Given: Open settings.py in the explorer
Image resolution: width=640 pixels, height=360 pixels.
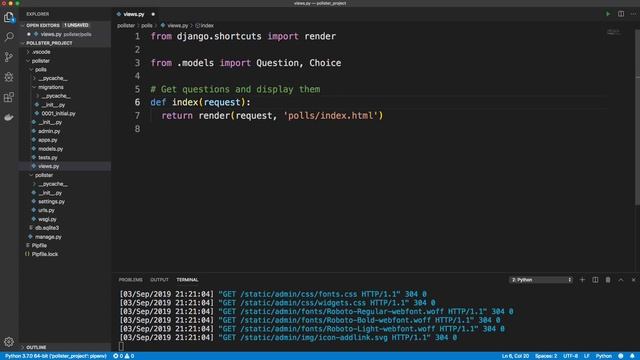Looking at the screenshot, I should pos(51,202).
